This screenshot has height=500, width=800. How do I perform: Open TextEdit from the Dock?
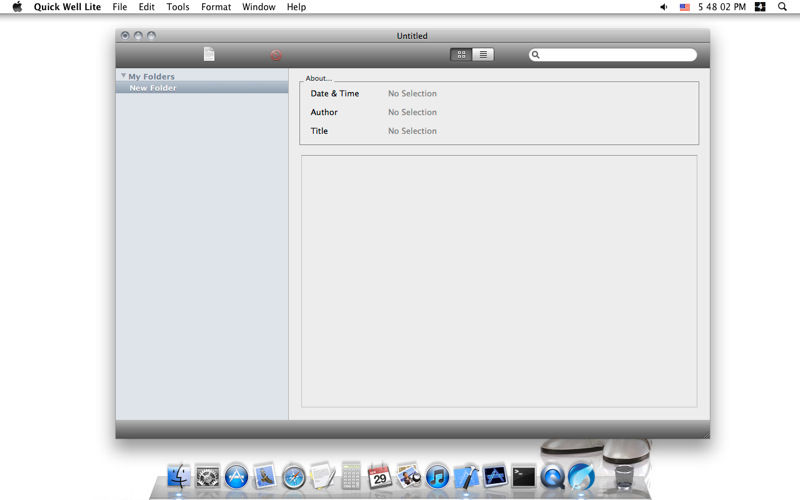pyautogui.click(x=322, y=476)
